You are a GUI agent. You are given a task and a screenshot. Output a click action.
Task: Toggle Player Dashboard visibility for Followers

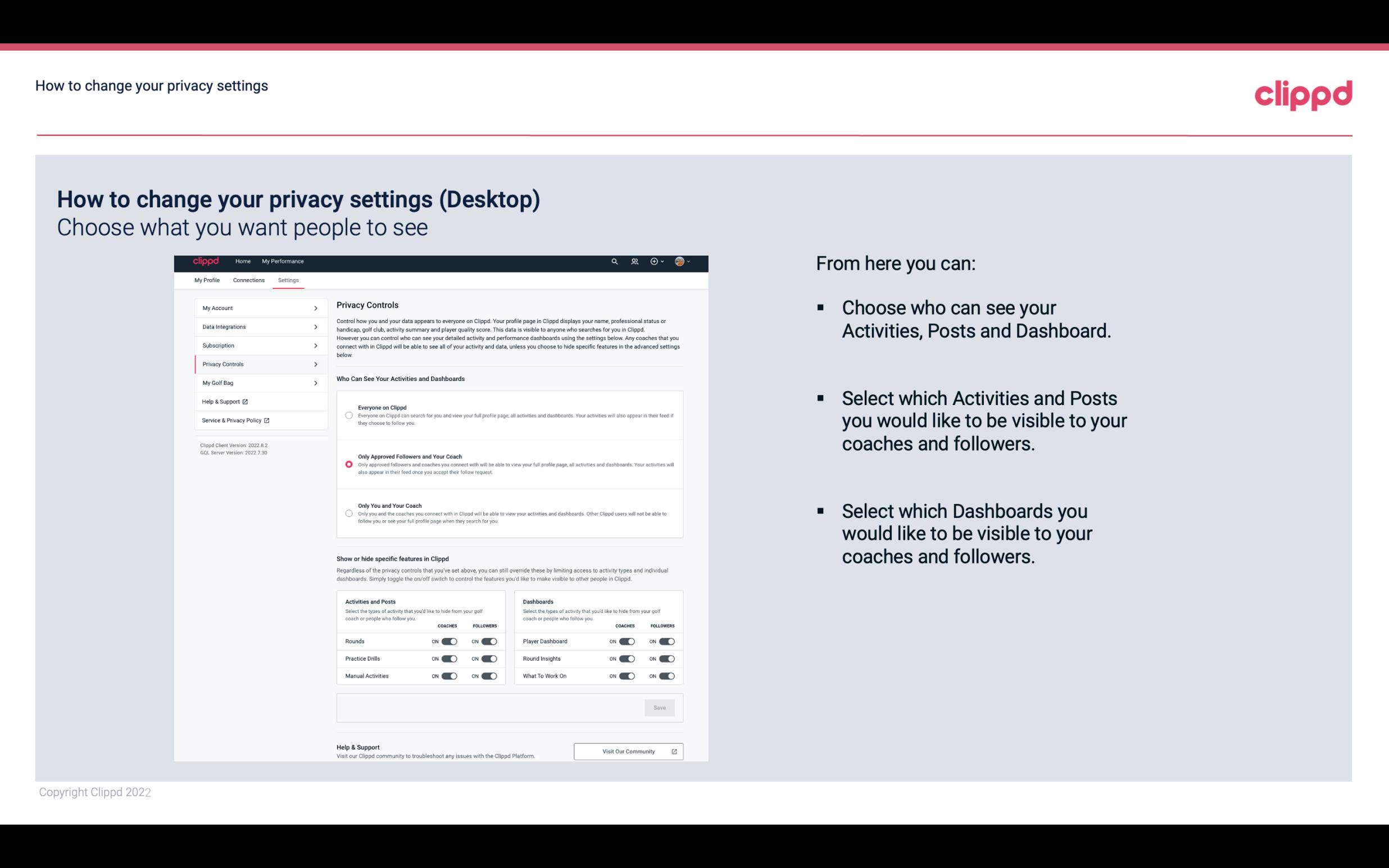pos(665,640)
